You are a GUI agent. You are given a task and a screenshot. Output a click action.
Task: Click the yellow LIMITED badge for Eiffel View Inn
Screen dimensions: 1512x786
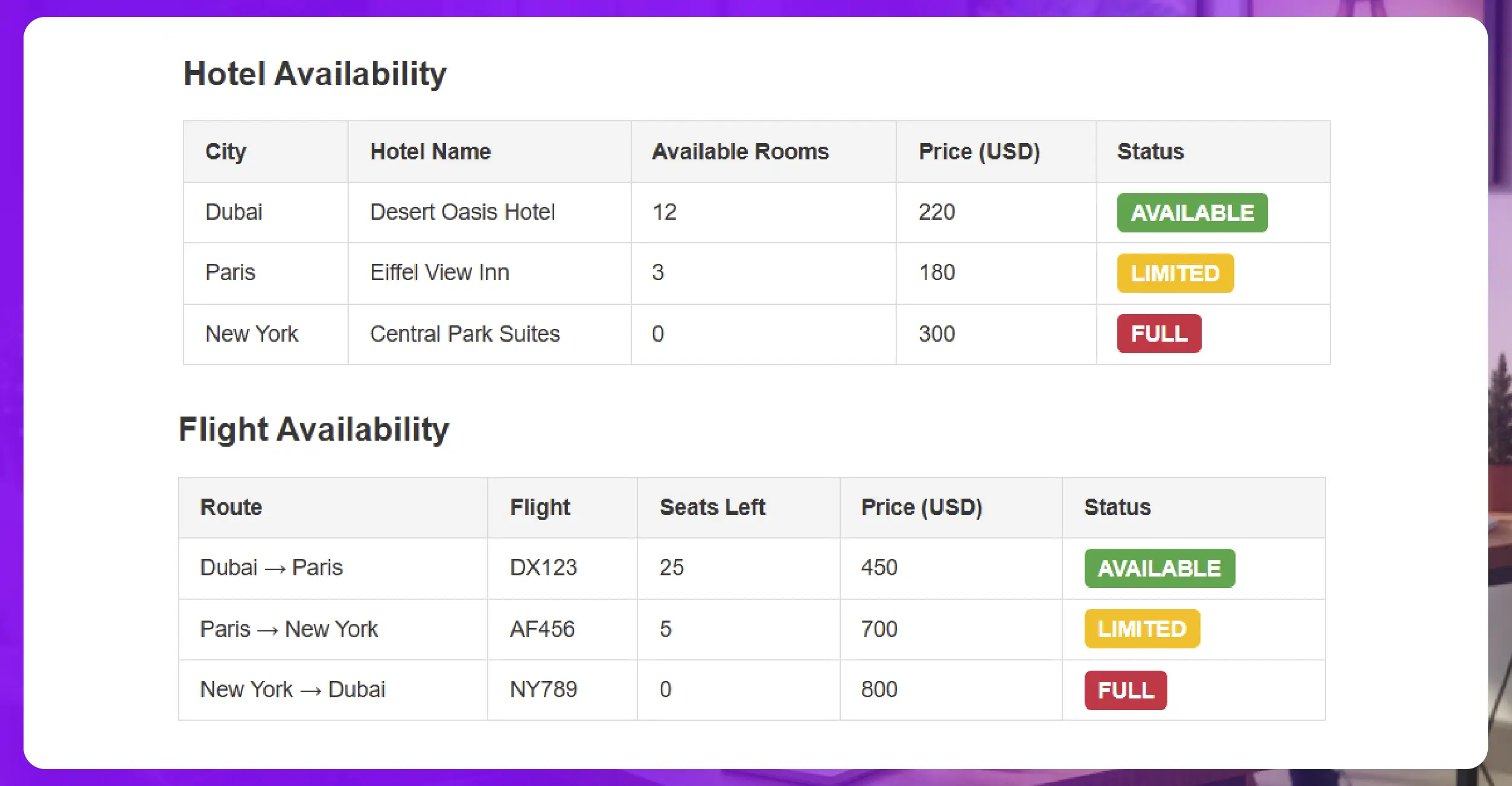pos(1175,273)
